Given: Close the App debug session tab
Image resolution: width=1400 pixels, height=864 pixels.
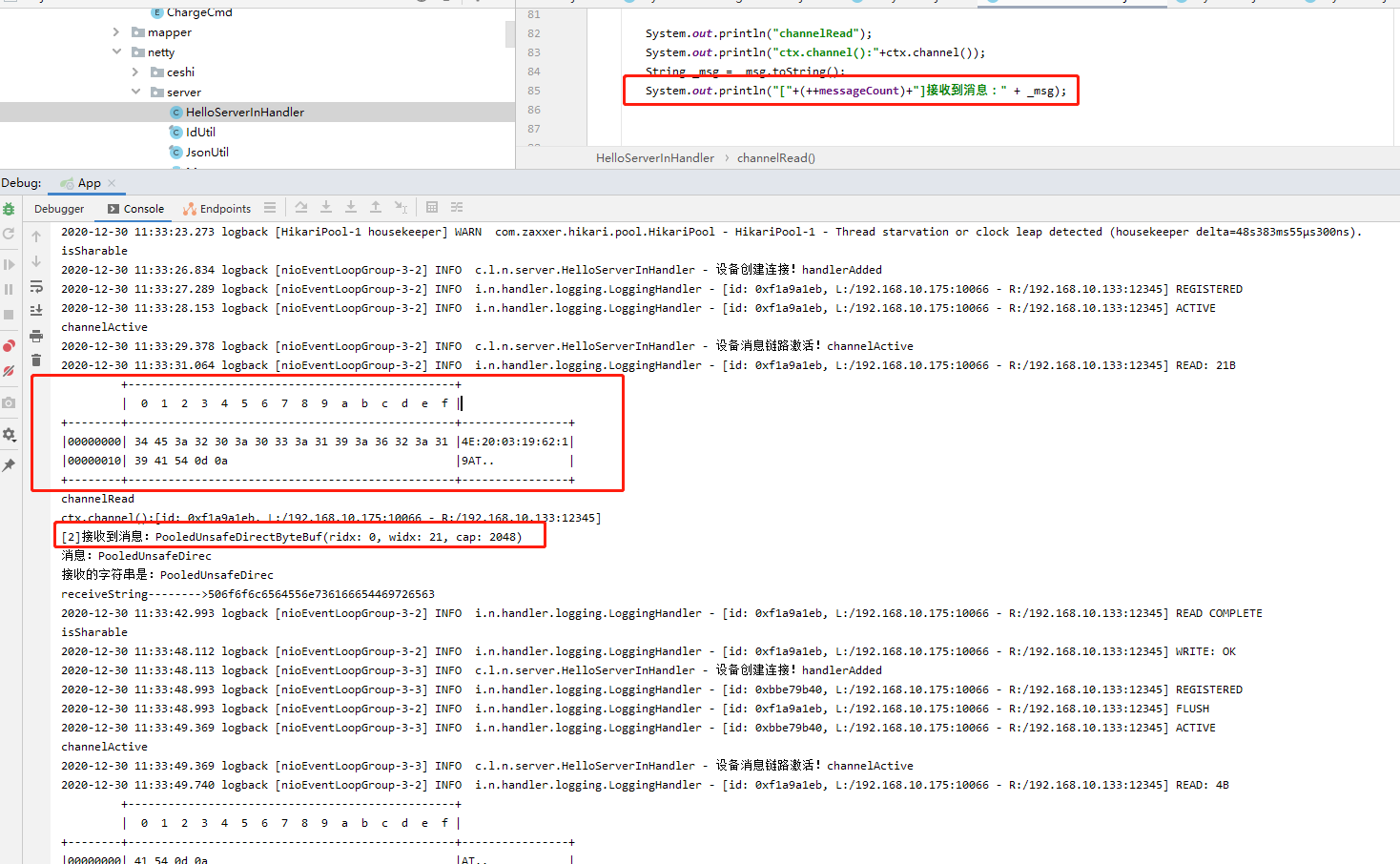Looking at the screenshot, I should pos(112,183).
